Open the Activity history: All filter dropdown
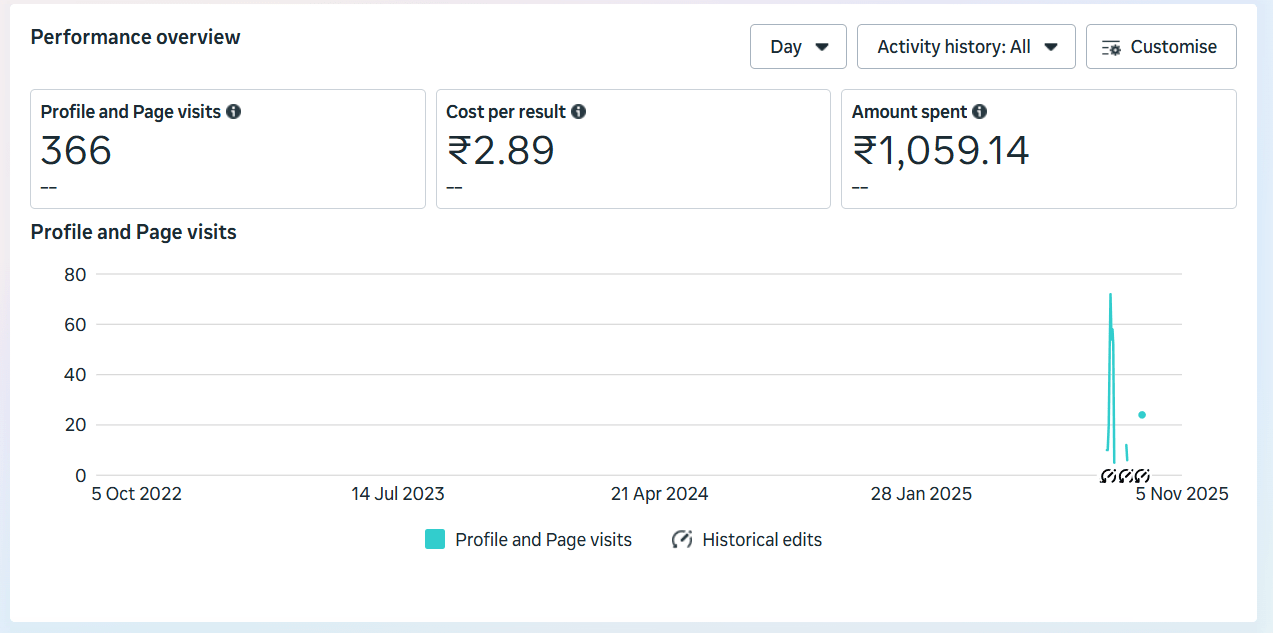1273x633 pixels. [x=965, y=46]
